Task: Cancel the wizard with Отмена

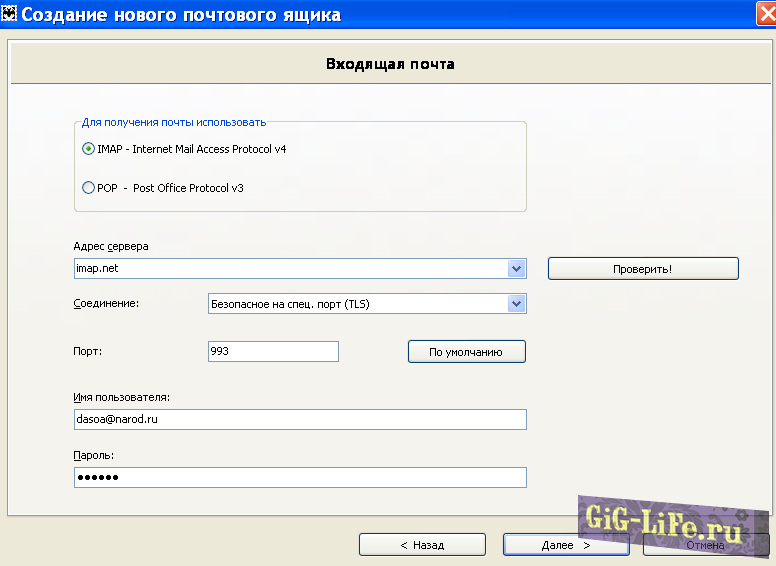Action: coord(706,545)
